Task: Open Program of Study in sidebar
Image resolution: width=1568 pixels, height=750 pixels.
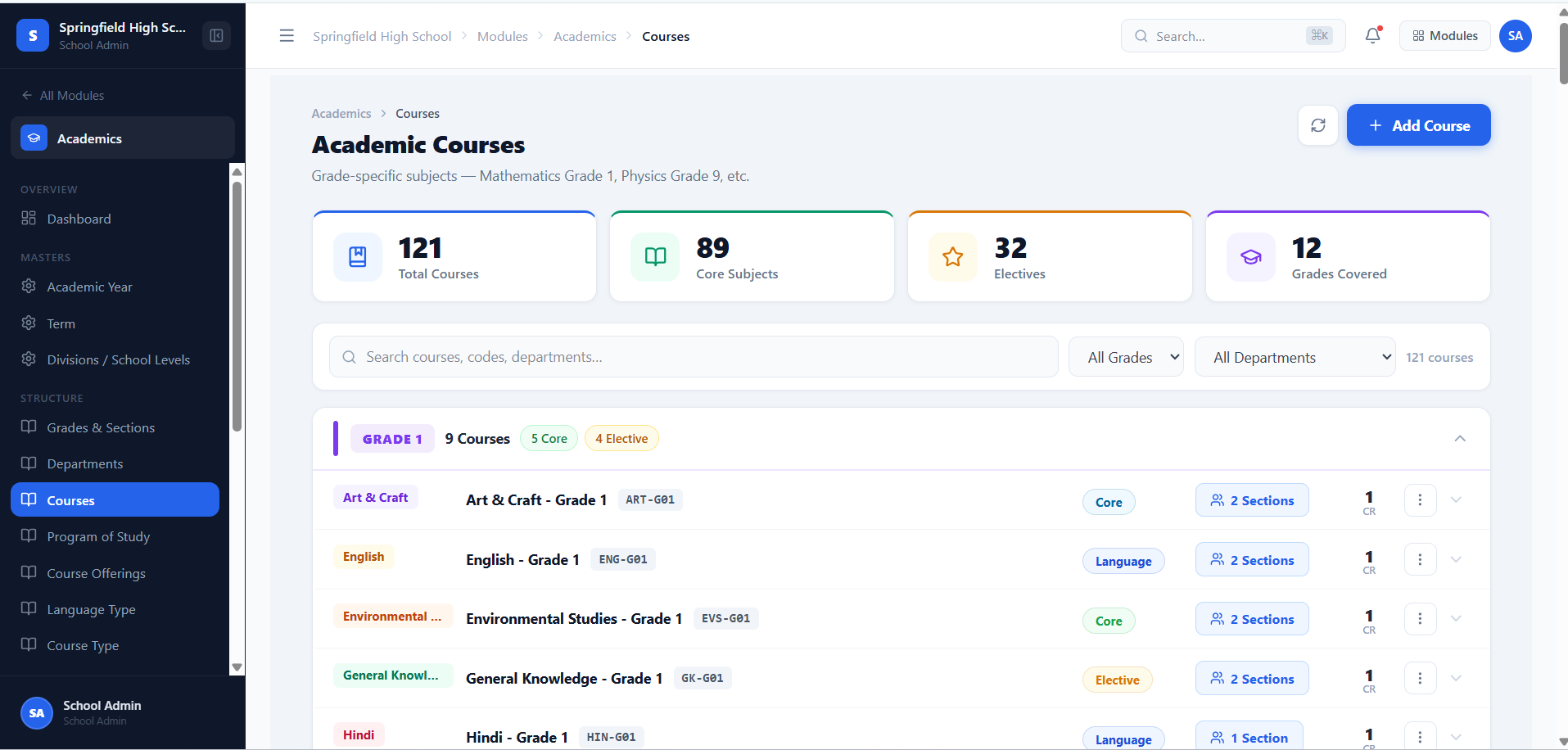Action: [115, 536]
